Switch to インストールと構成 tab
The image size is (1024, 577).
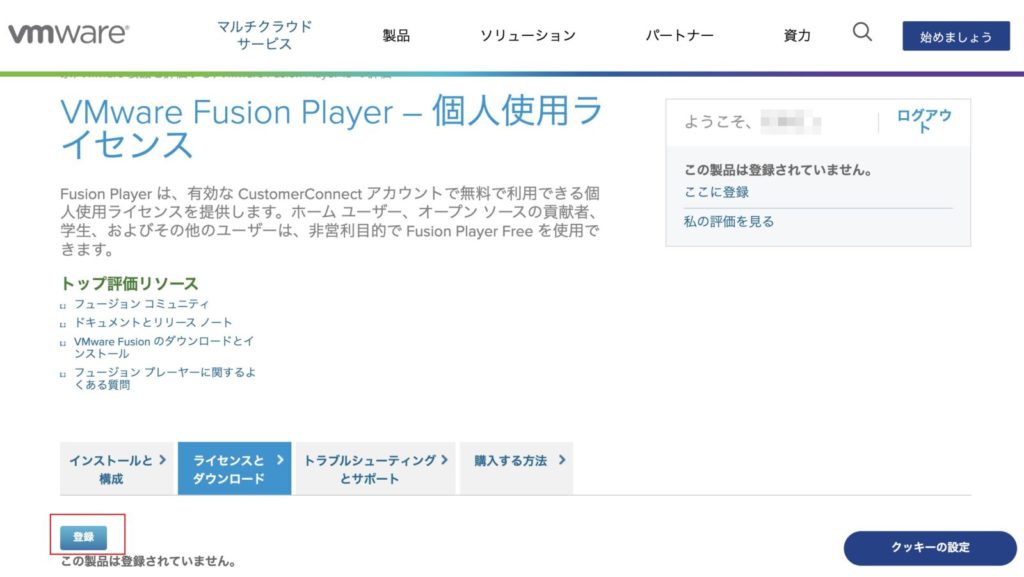coord(117,469)
